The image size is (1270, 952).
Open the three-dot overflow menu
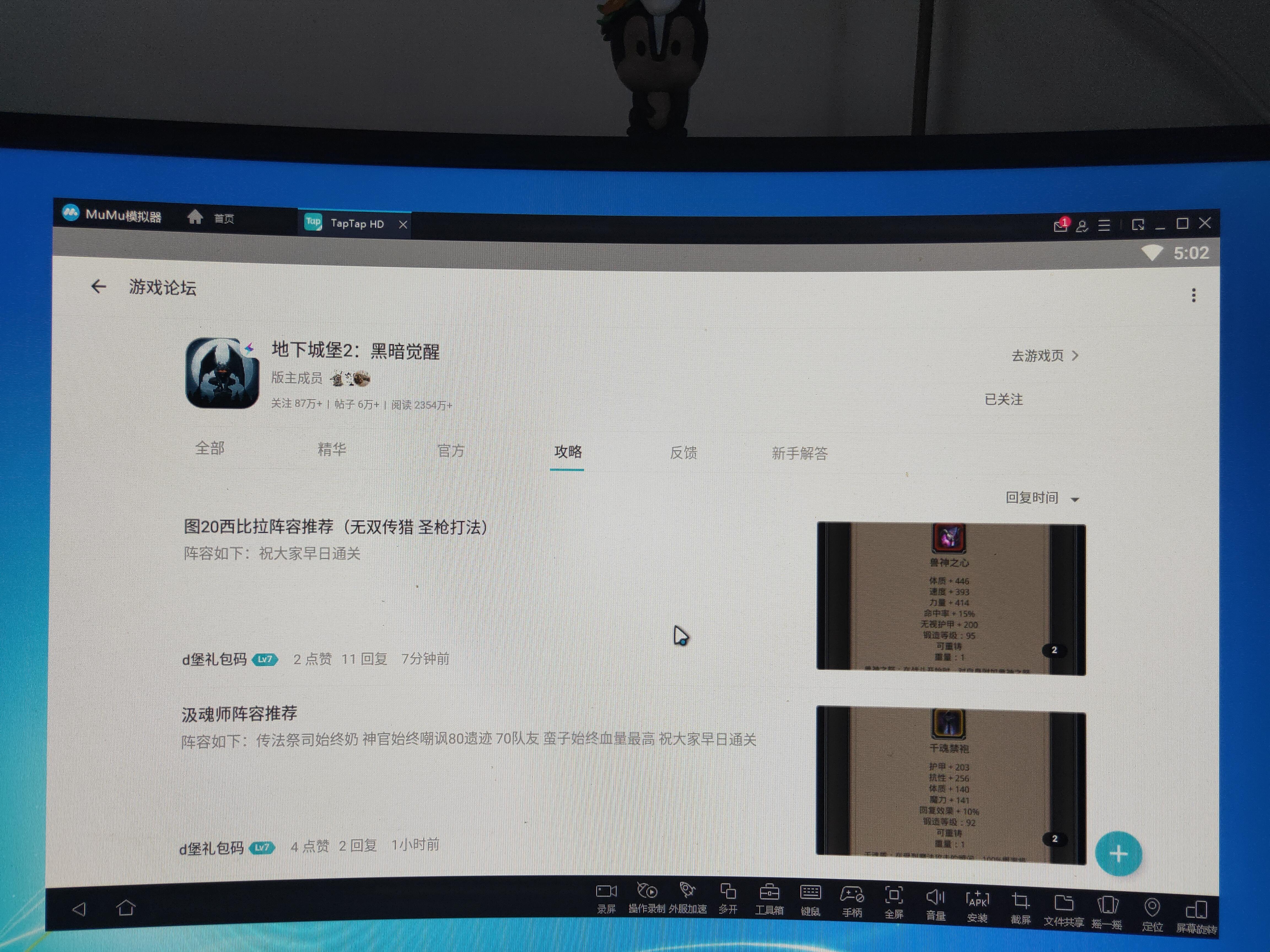pyautogui.click(x=1194, y=295)
